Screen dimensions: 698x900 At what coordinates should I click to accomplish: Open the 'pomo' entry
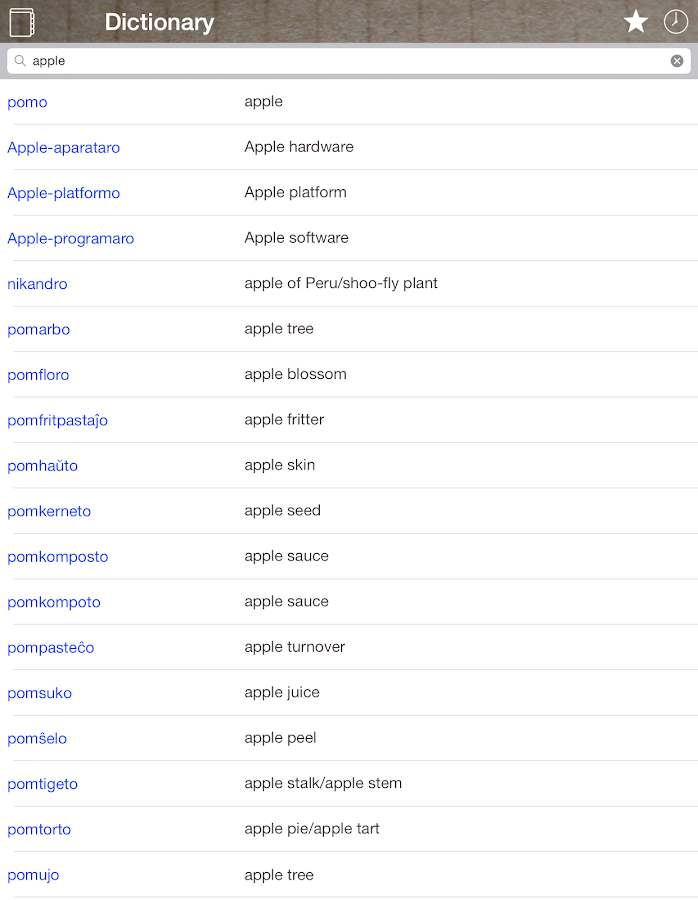[27, 102]
